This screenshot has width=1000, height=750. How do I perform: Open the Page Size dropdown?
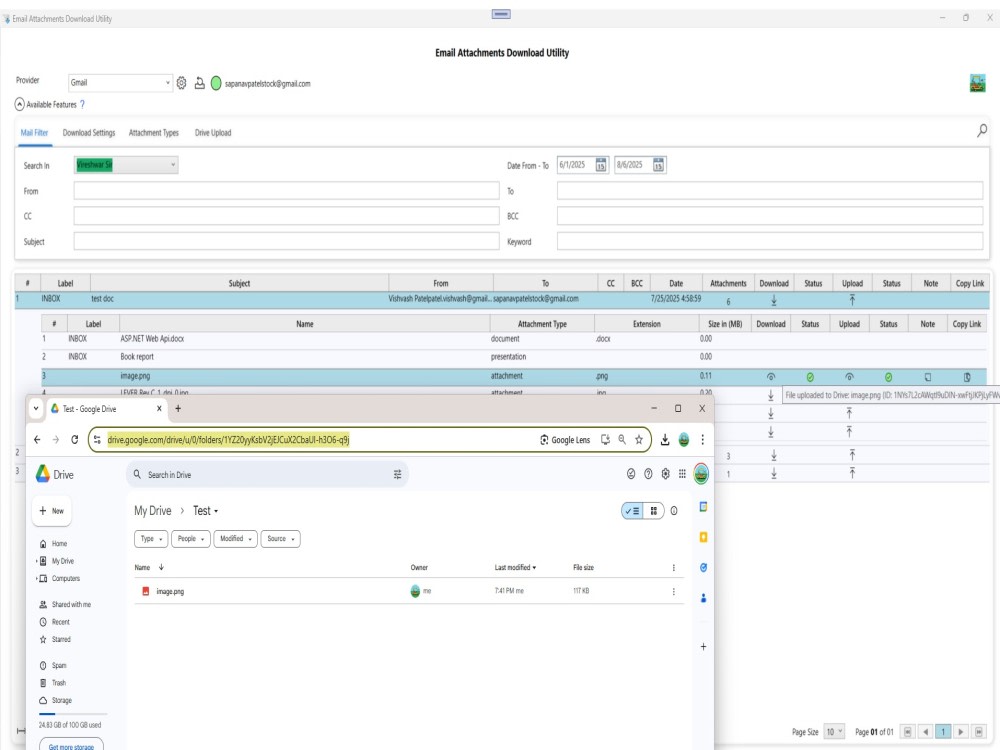click(834, 732)
